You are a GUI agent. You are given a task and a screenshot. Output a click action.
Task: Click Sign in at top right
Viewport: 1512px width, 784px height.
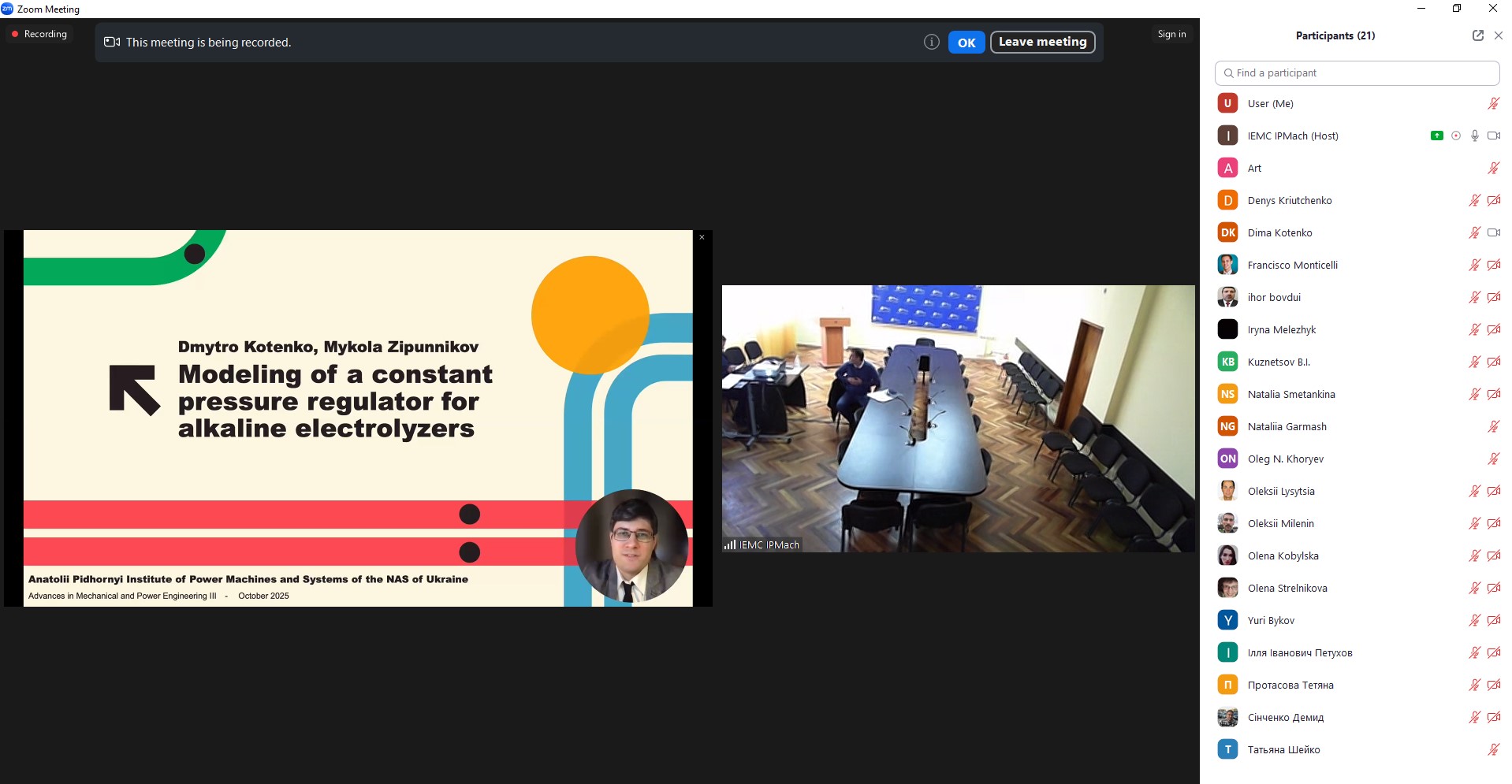pyautogui.click(x=1171, y=34)
